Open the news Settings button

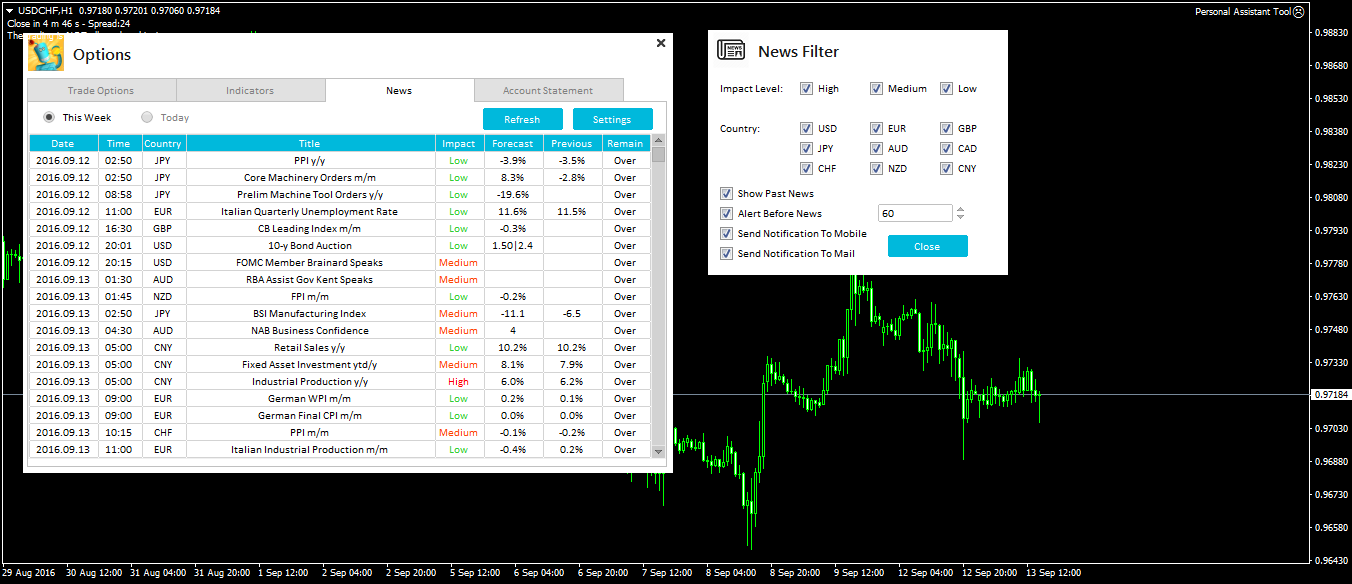(x=612, y=119)
